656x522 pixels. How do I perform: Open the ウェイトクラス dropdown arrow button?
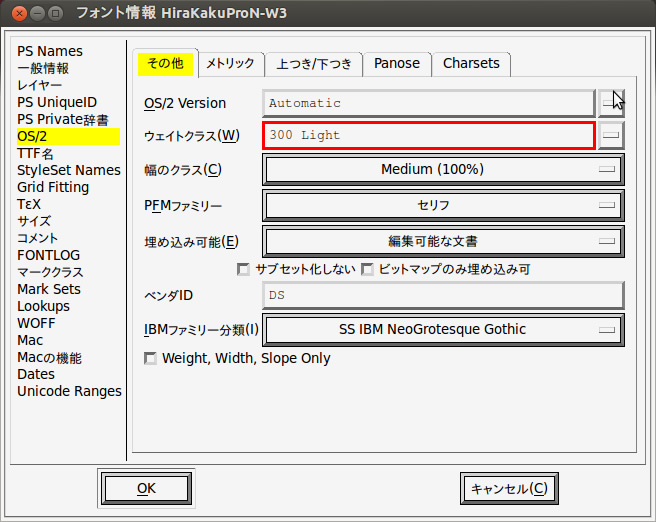(611, 135)
